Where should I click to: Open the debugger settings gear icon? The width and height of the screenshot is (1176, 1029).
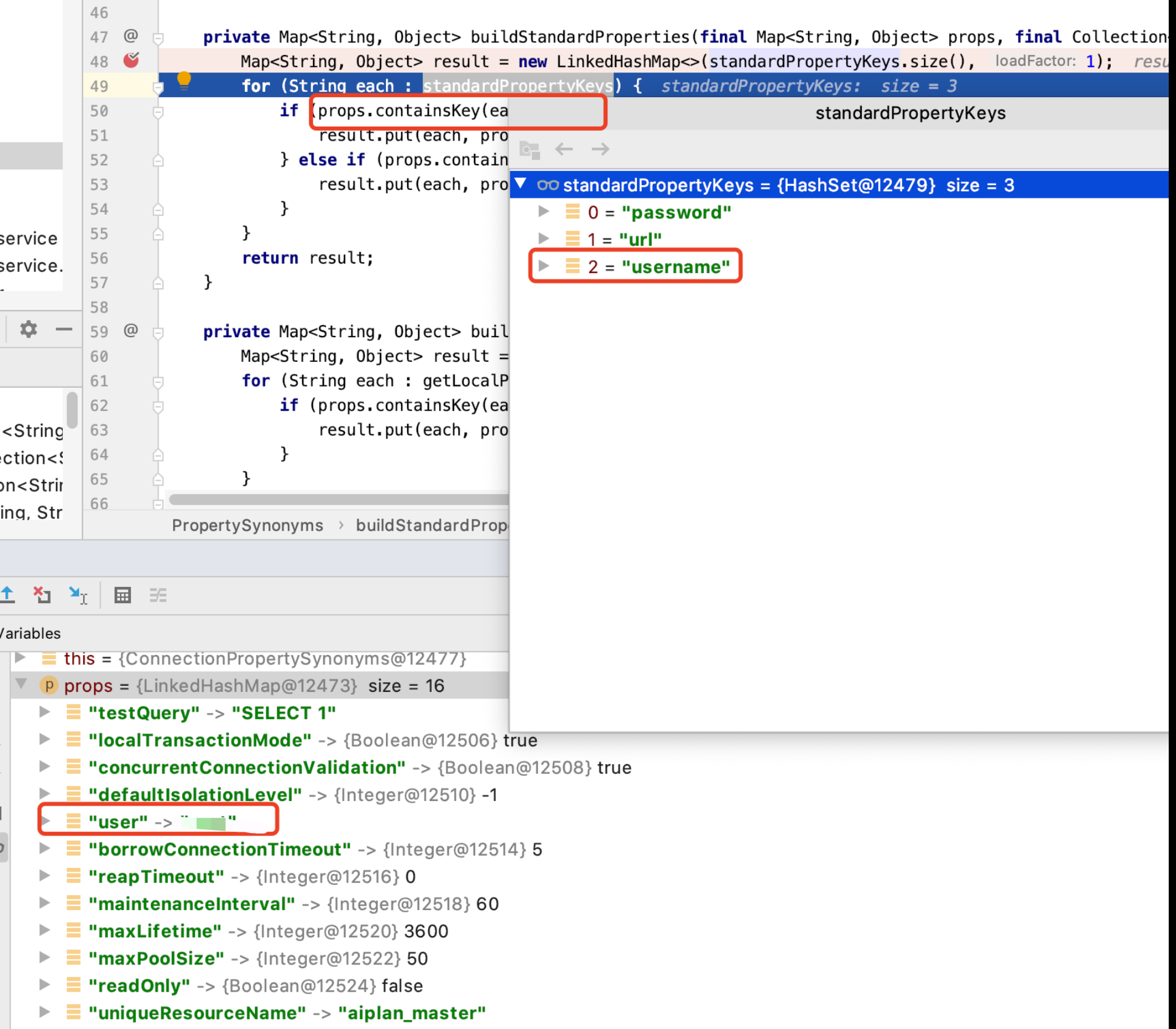(27, 329)
